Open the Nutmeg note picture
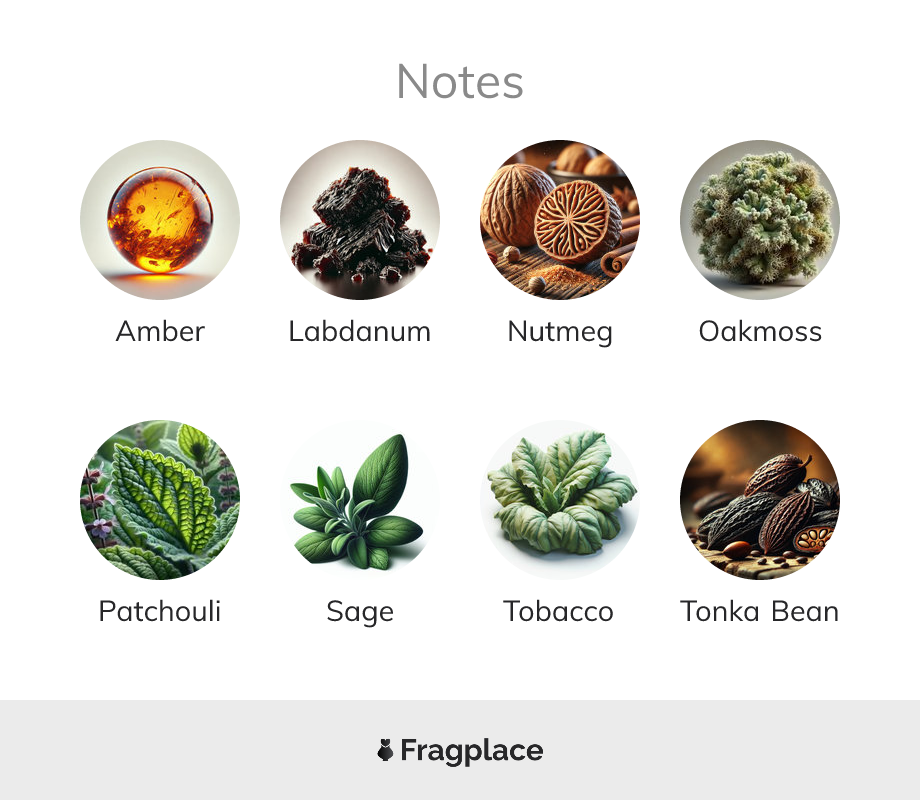This screenshot has height=800, width=920. (560, 220)
